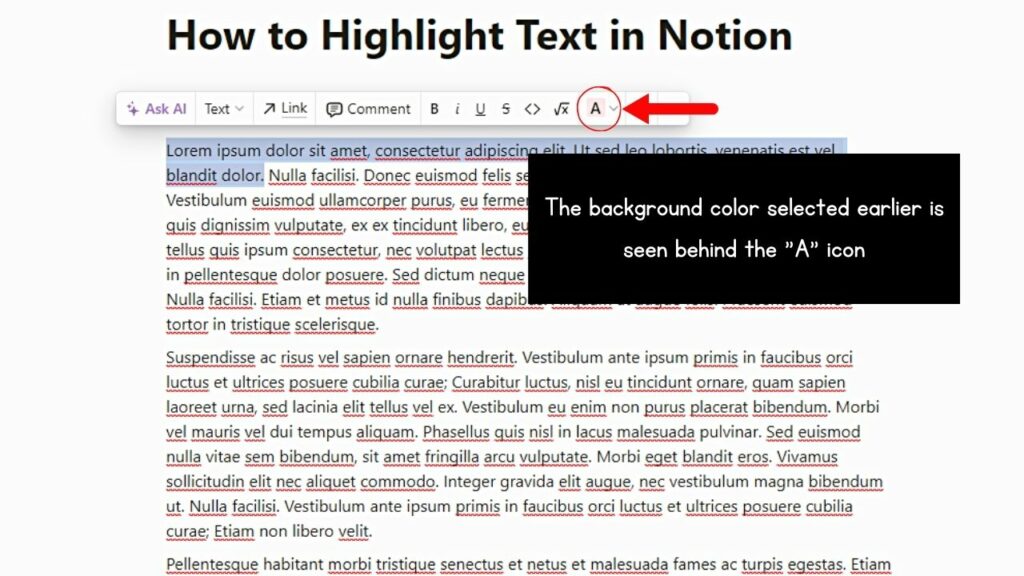Screen dimensions: 1024x576
Task: Apply strikethrough with the S icon
Action: click(505, 109)
